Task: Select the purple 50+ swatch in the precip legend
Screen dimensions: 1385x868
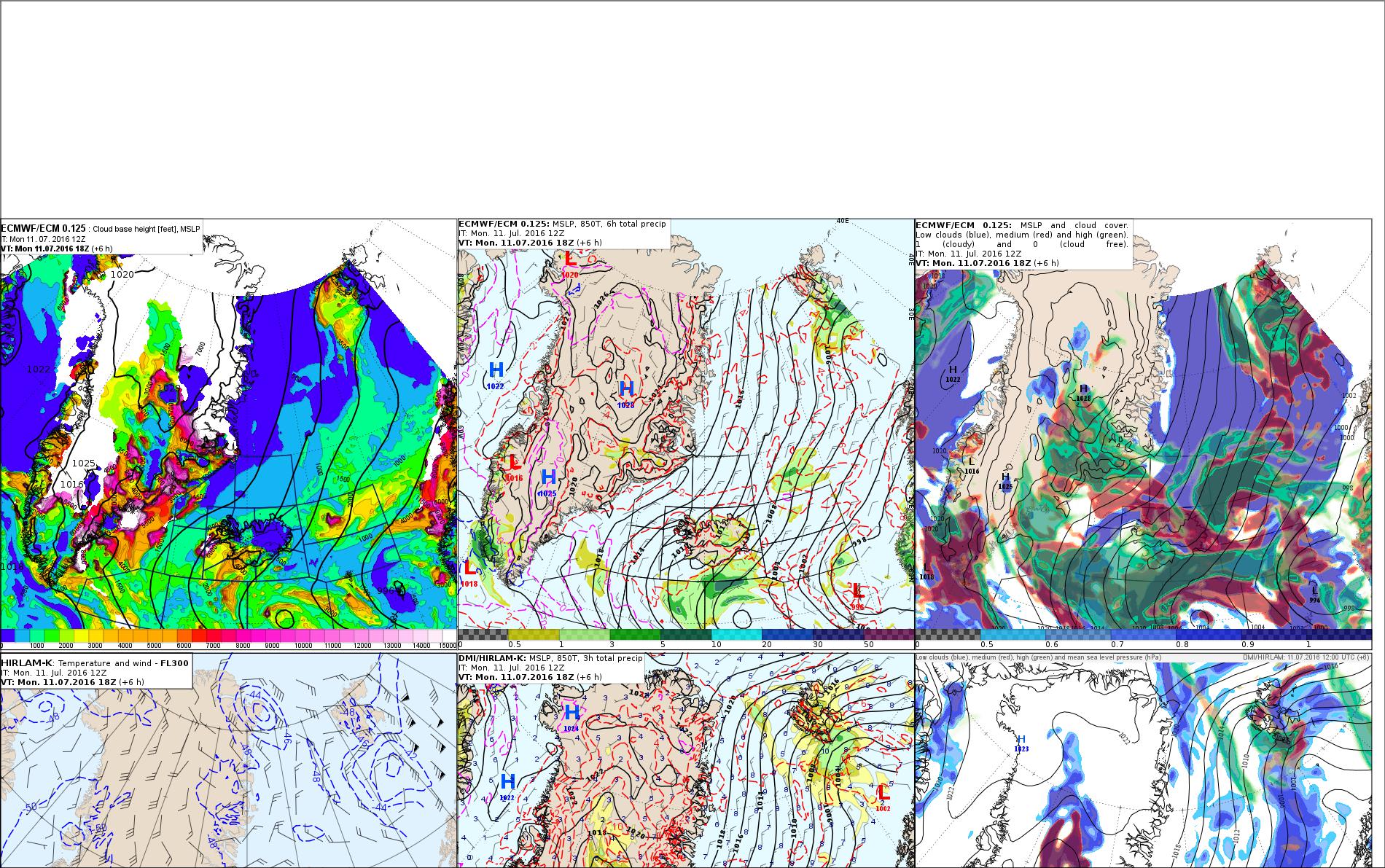Action: pos(889,634)
